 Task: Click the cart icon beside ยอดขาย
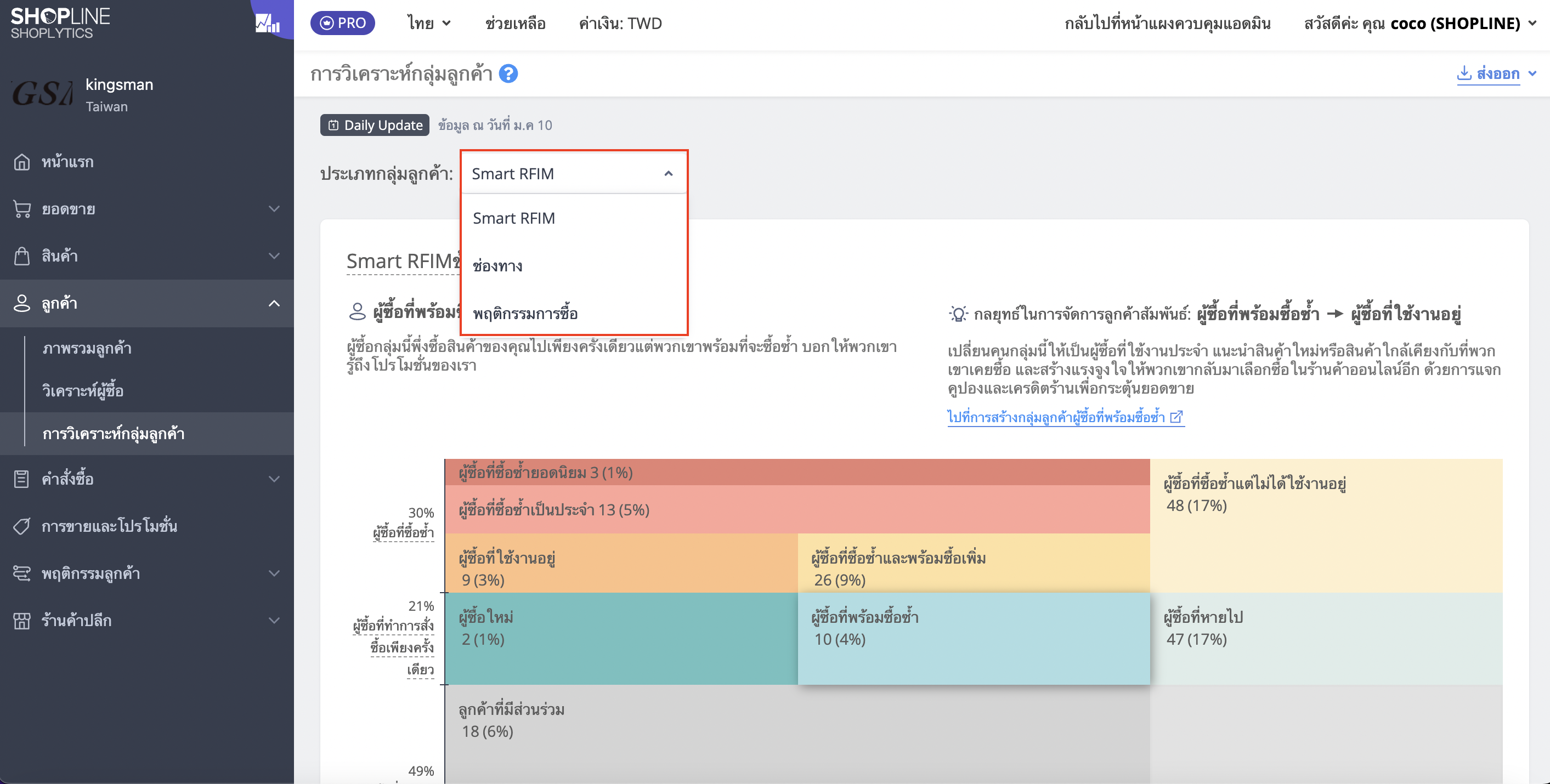point(21,209)
